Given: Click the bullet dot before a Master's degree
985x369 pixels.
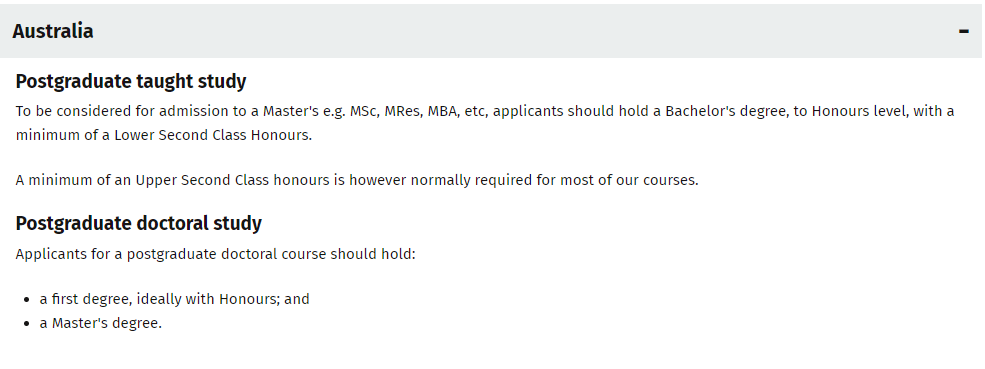Looking at the screenshot, I should 26,324.
